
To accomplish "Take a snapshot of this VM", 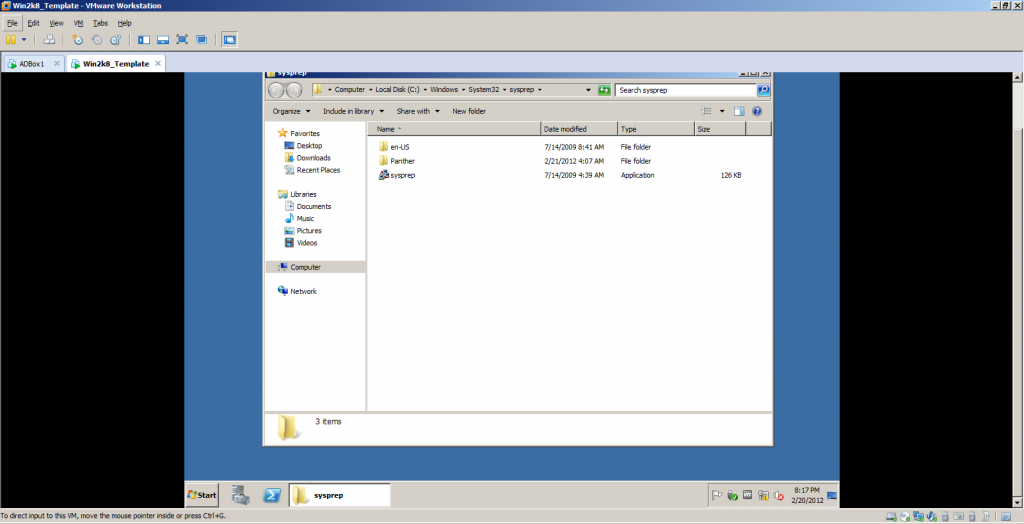I will click(x=78, y=40).
